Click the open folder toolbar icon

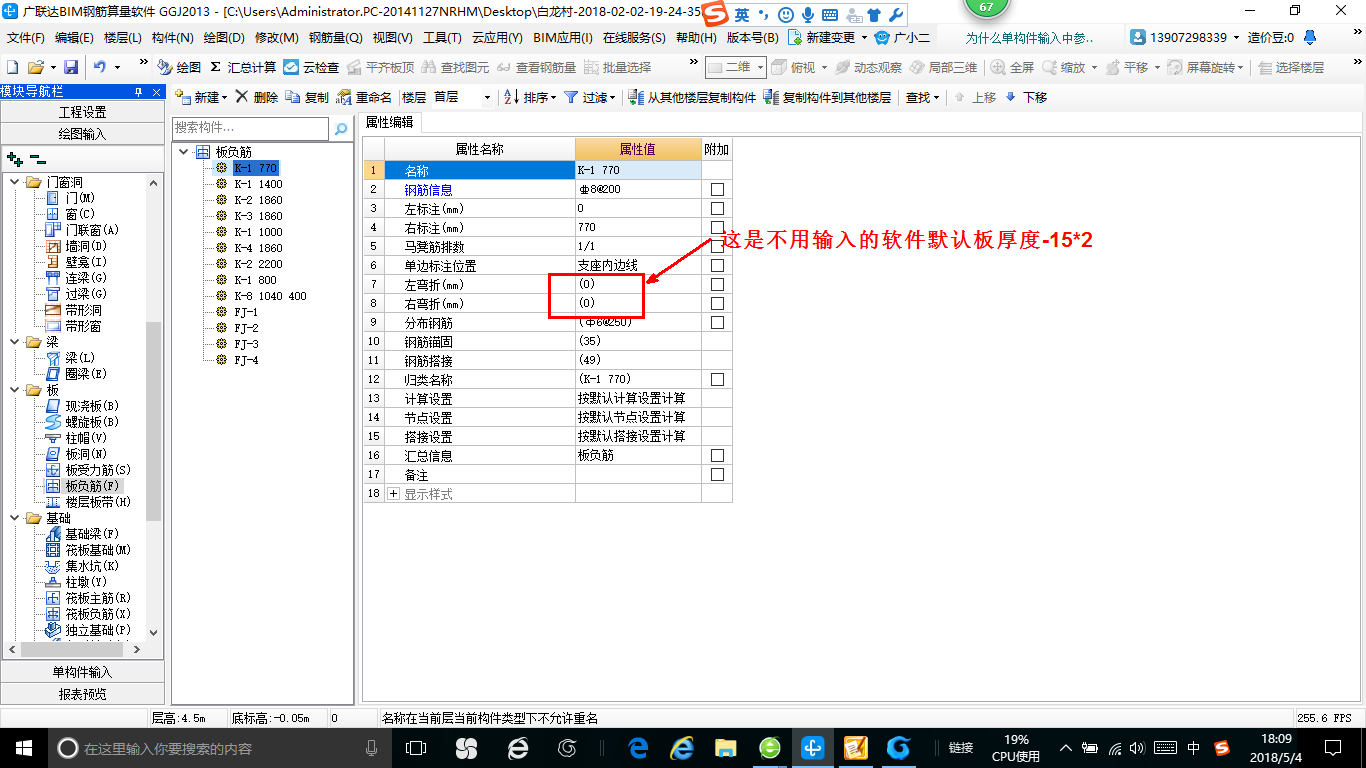pyautogui.click(x=35, y=67)
